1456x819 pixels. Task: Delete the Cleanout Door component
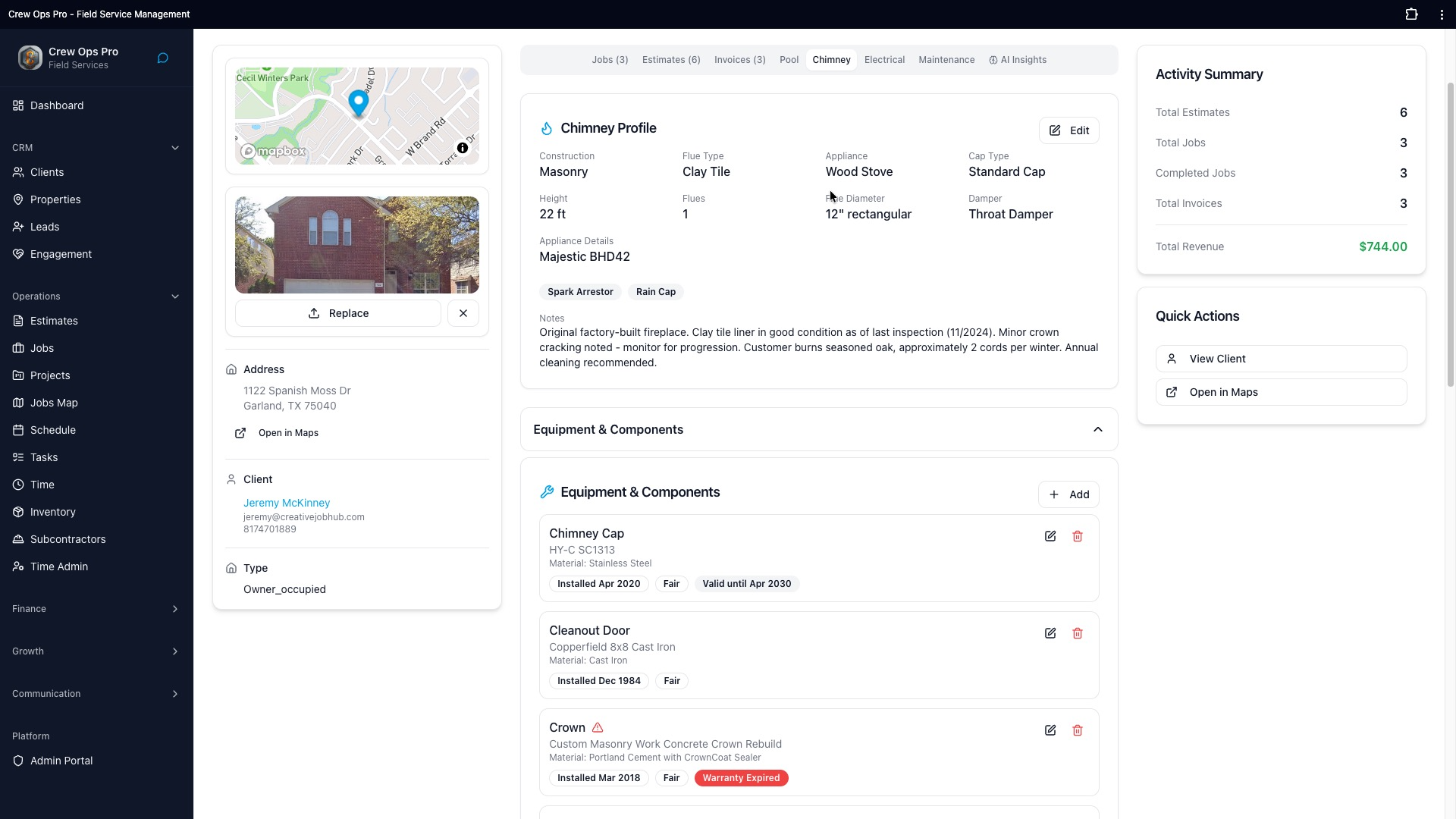(x=1078, y=633)
